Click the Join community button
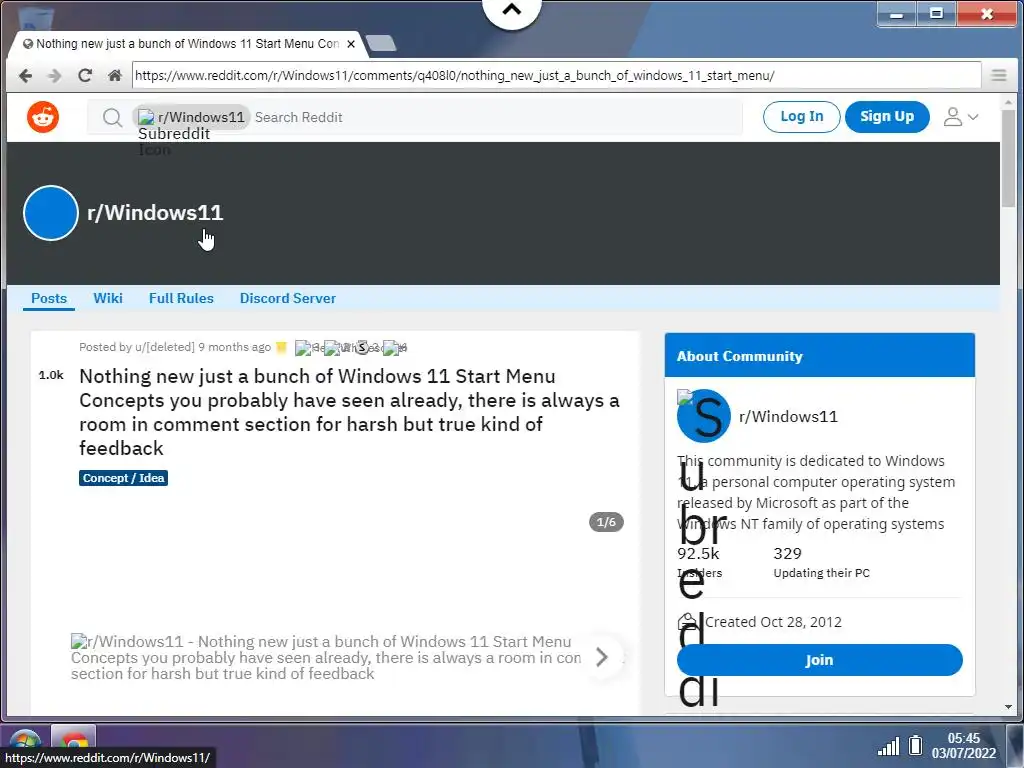 [x=820, y=660]
